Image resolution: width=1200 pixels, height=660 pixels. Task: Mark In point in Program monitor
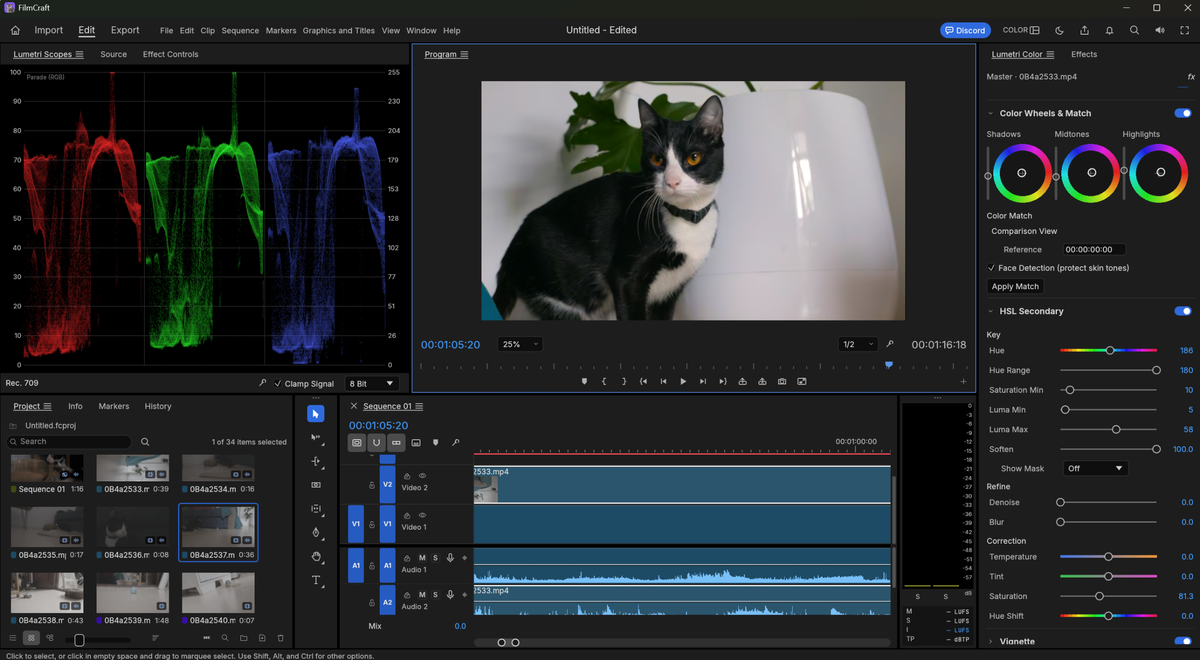point(604,381)
